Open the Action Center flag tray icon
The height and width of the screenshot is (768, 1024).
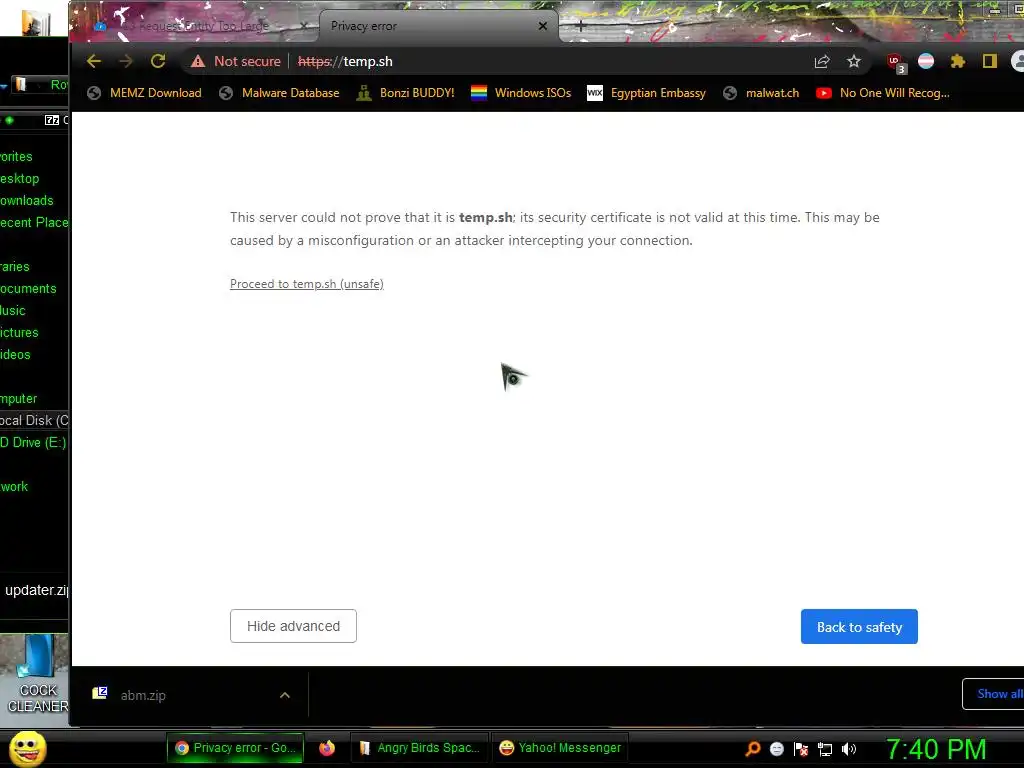tap(801, 749)
